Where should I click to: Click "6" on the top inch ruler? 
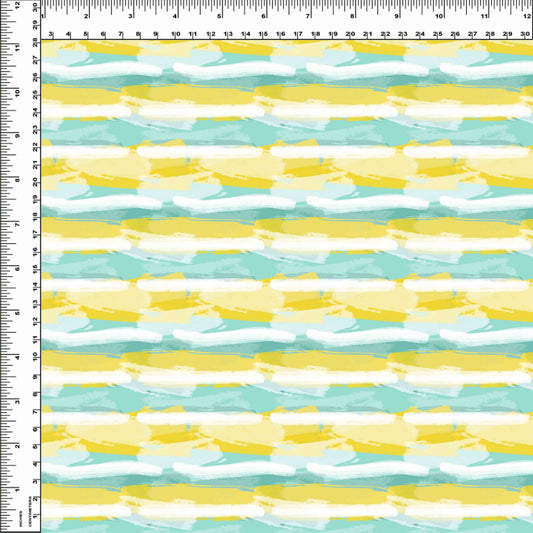tap(263, 16)
